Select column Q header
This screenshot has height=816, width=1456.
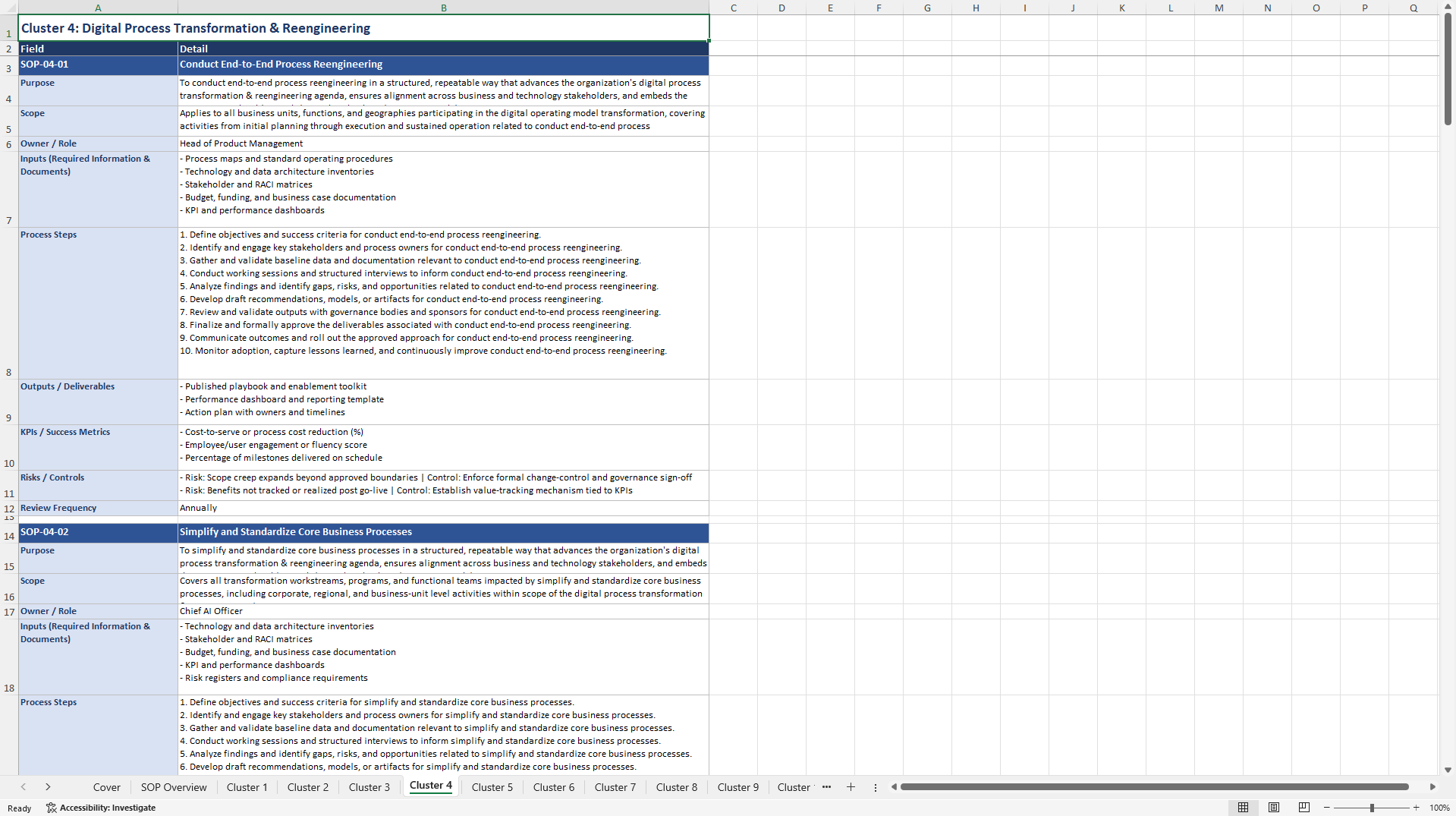coord(1414,8)
